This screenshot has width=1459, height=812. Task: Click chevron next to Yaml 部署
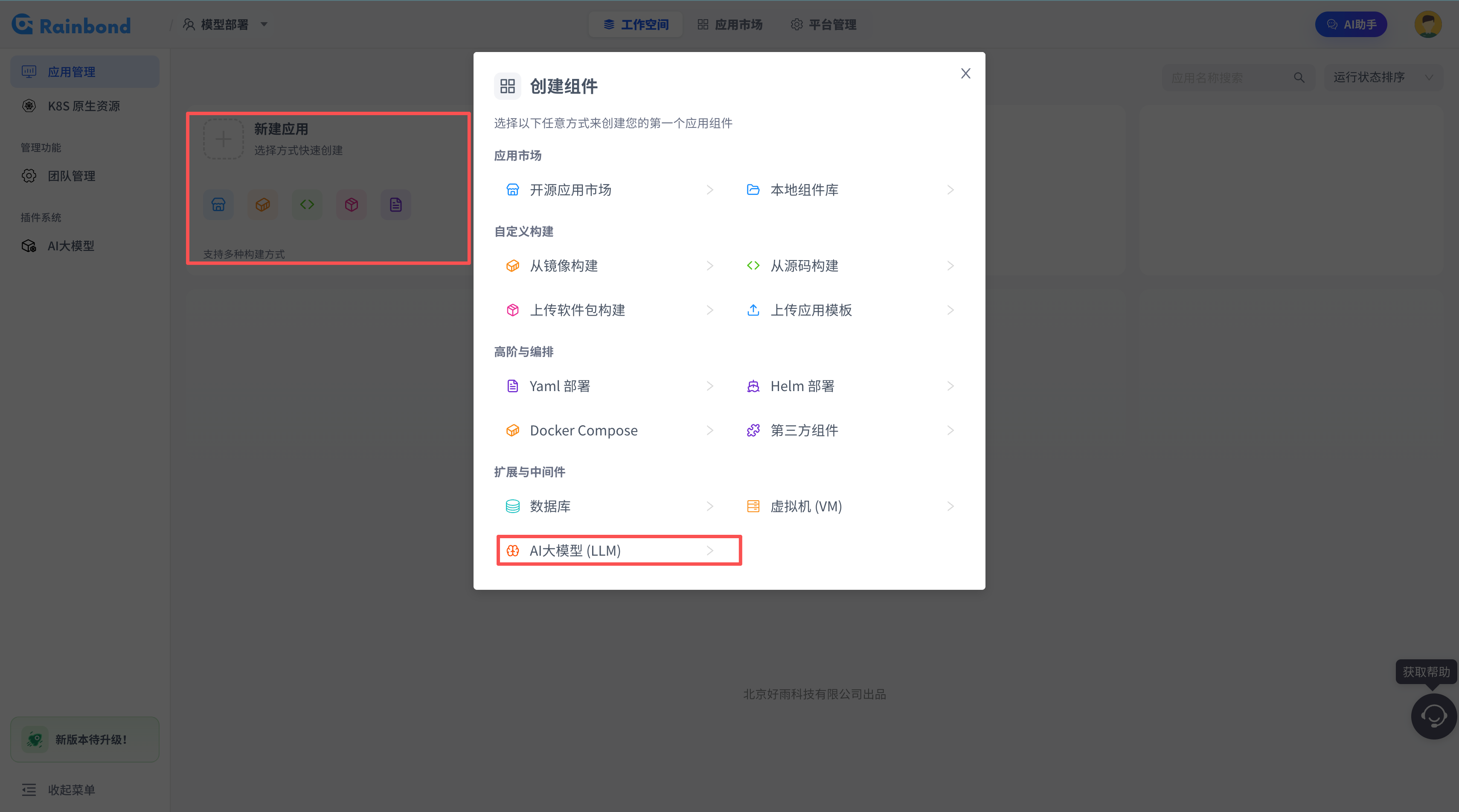710,386
